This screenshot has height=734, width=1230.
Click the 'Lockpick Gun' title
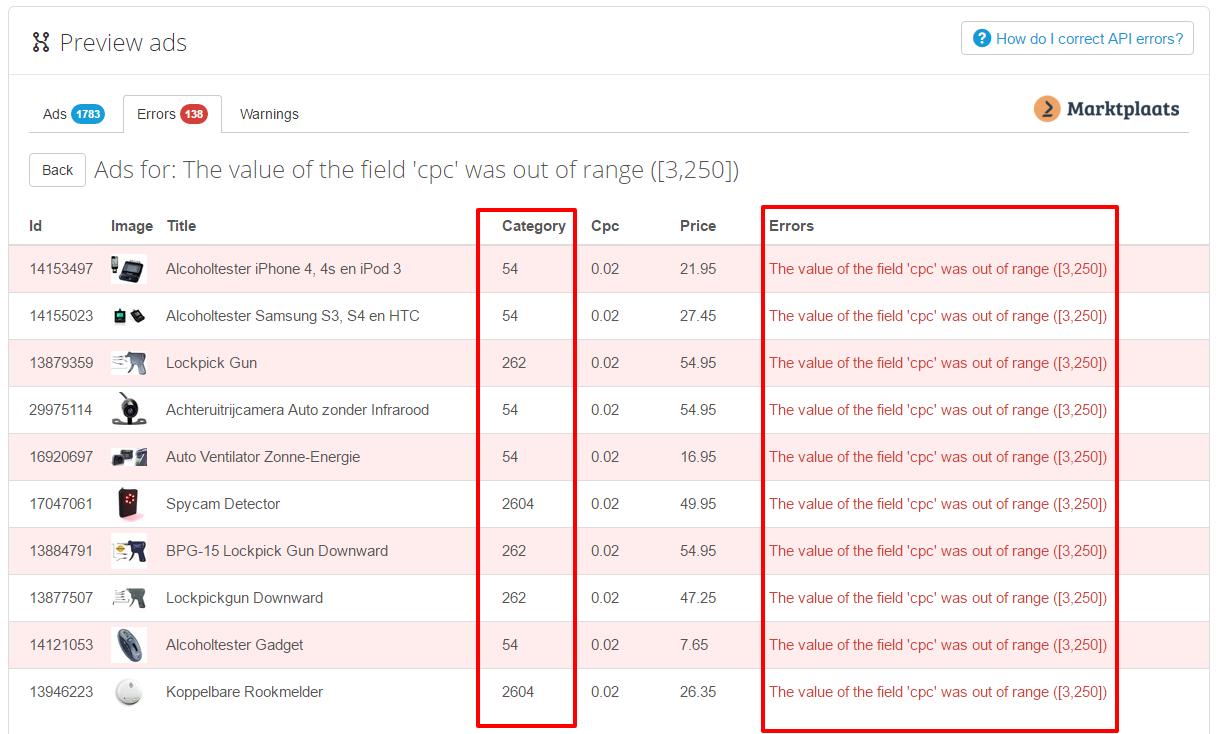click(x=212, y=363)
